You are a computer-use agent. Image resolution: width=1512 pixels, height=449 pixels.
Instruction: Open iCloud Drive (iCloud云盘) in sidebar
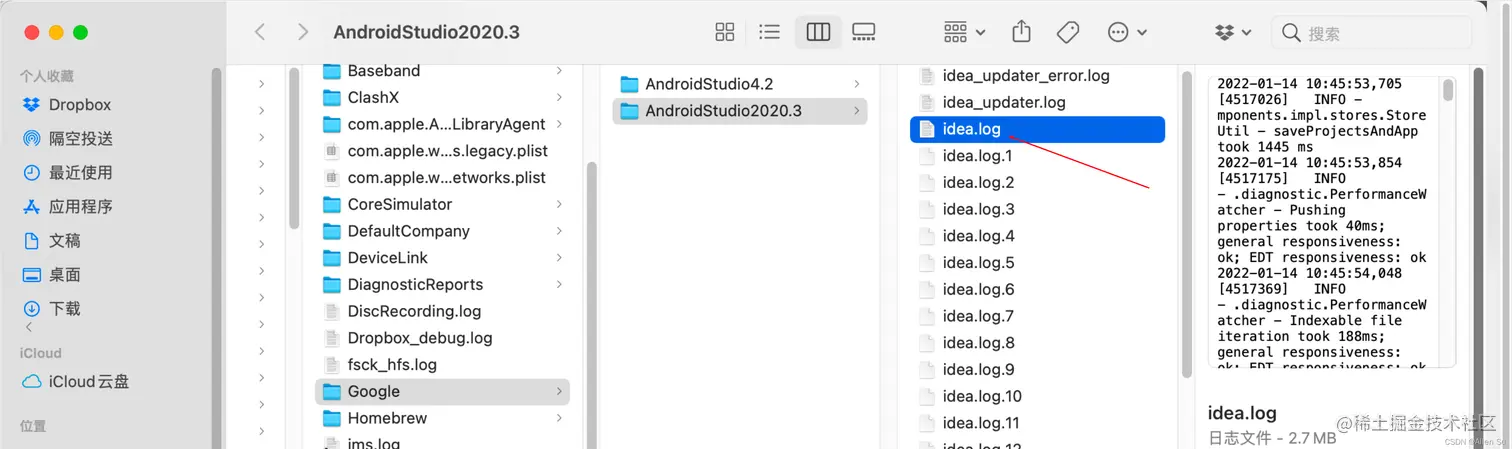click(75, 382)
